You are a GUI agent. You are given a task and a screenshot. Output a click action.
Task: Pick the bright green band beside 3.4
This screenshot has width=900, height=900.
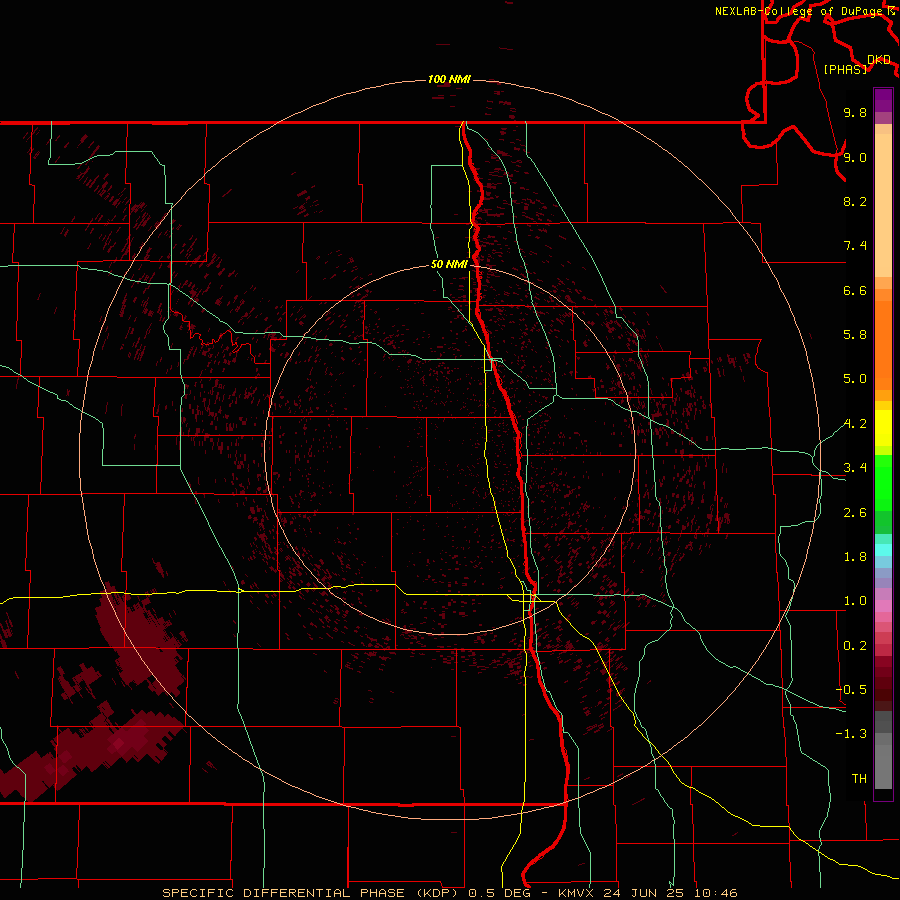[883, 483]
